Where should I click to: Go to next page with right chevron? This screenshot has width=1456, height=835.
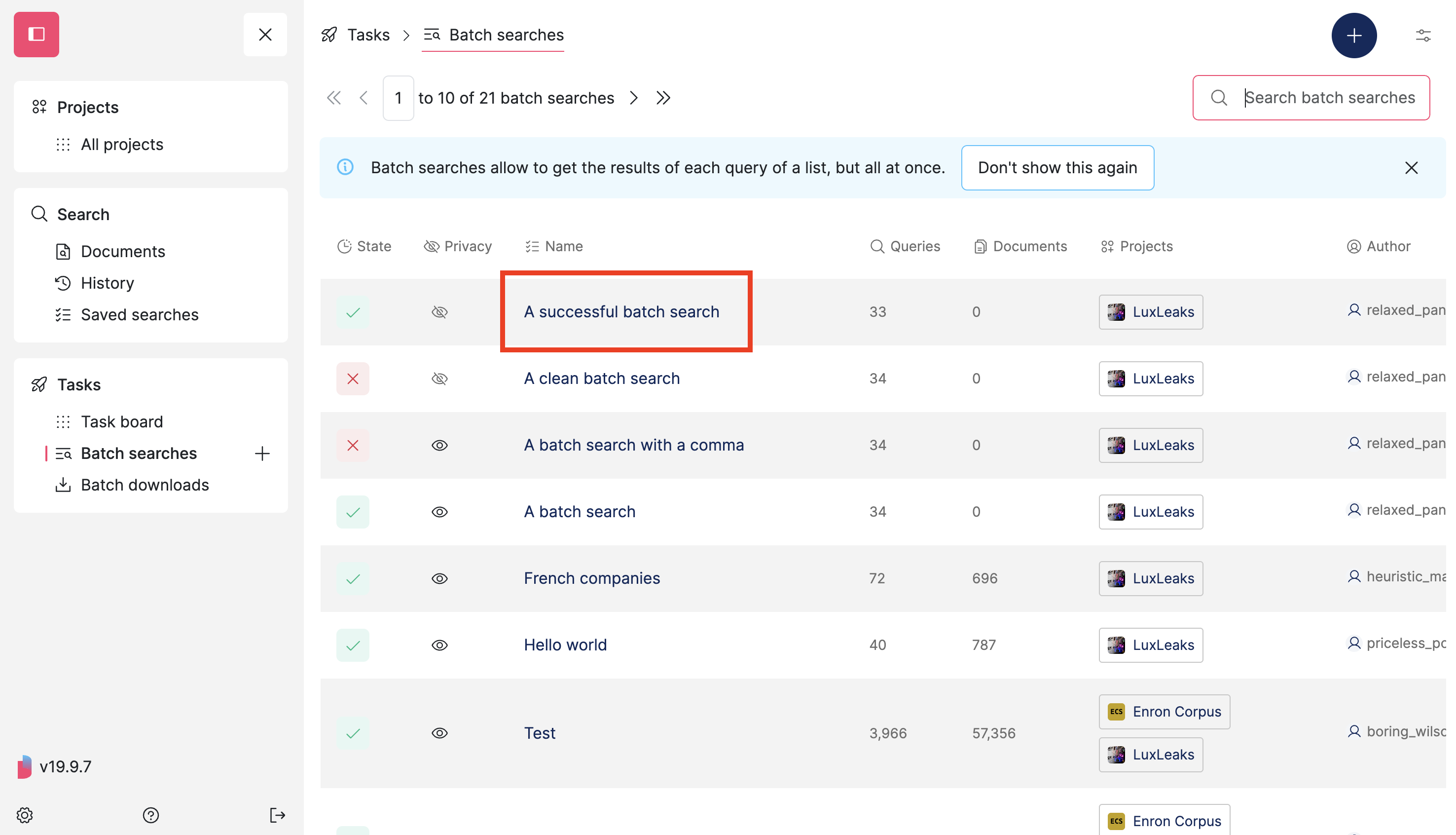pyautogui.click(x=634, y=98)
